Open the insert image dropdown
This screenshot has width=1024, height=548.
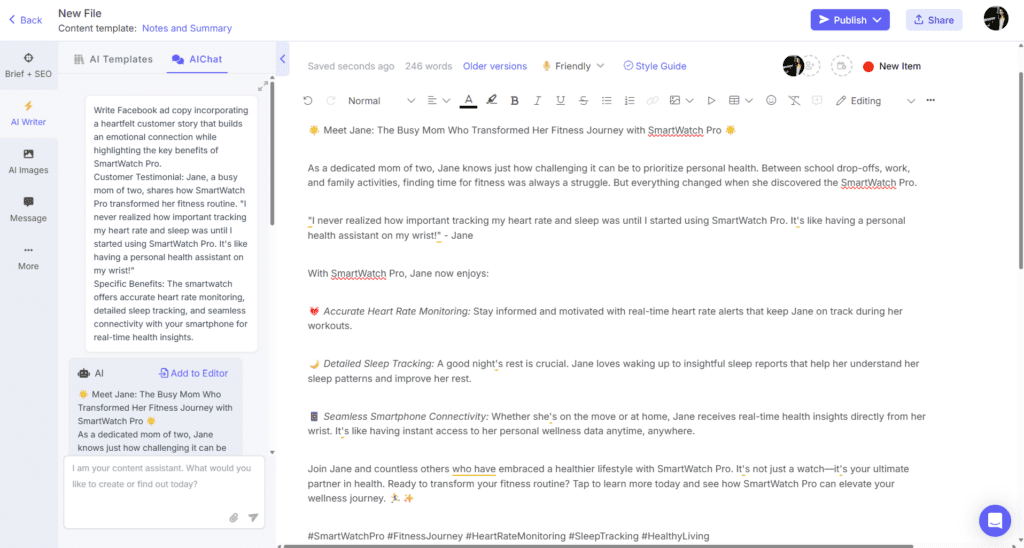680,101
